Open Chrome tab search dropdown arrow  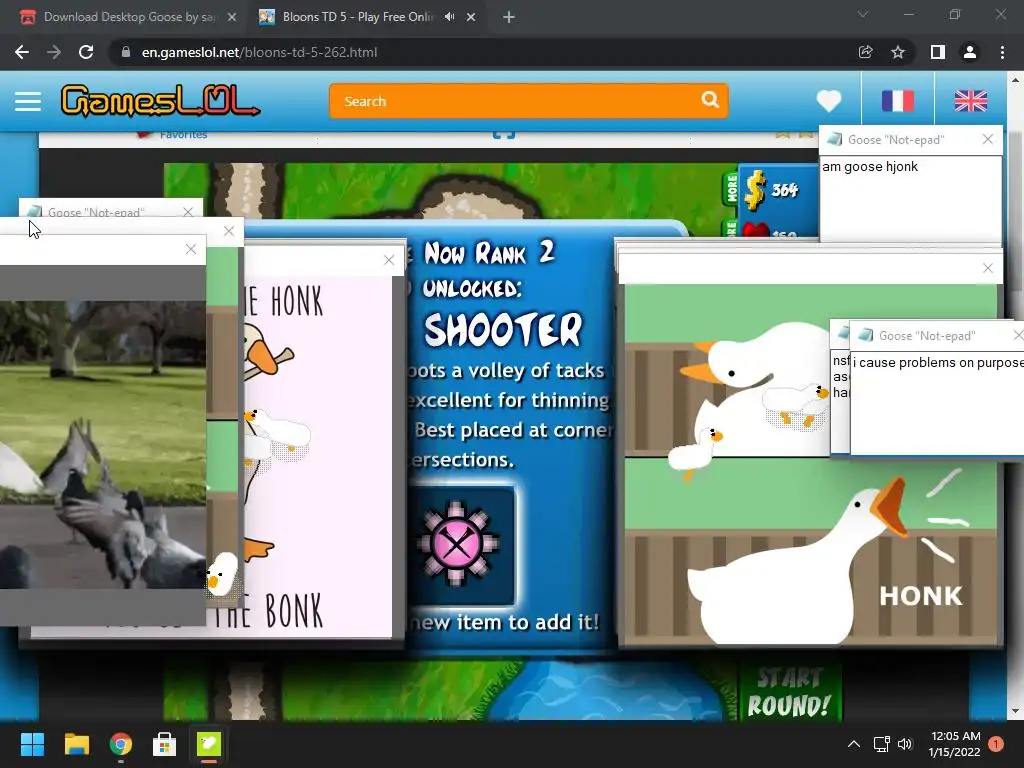863,14
